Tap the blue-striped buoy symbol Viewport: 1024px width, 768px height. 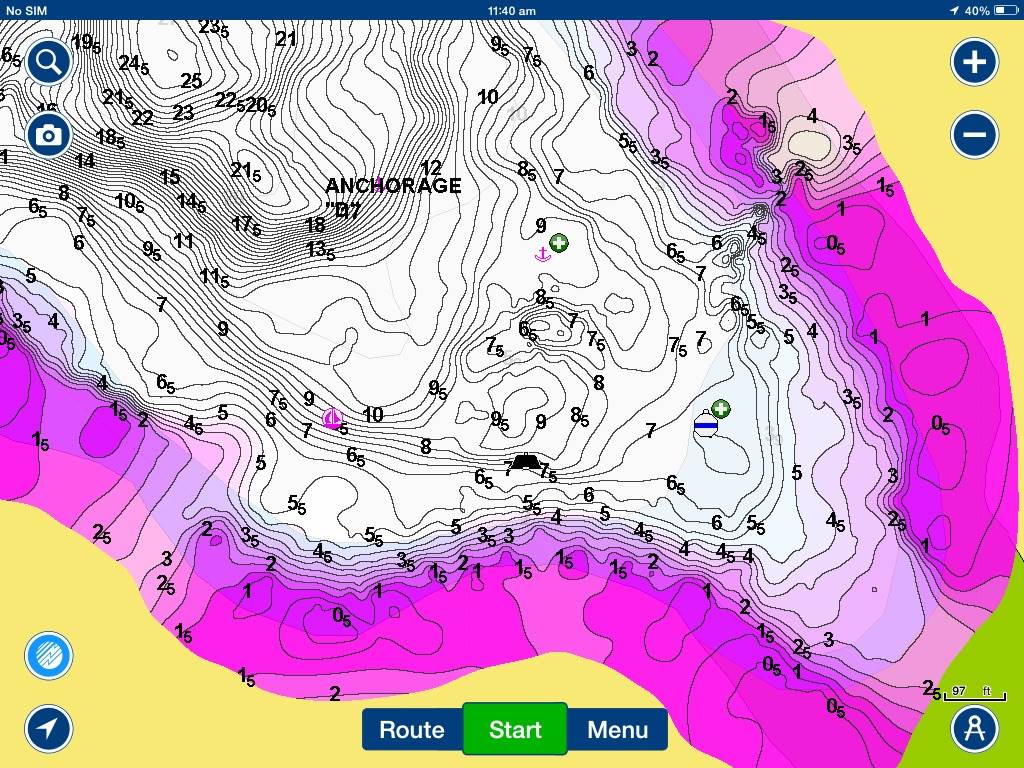706,426
